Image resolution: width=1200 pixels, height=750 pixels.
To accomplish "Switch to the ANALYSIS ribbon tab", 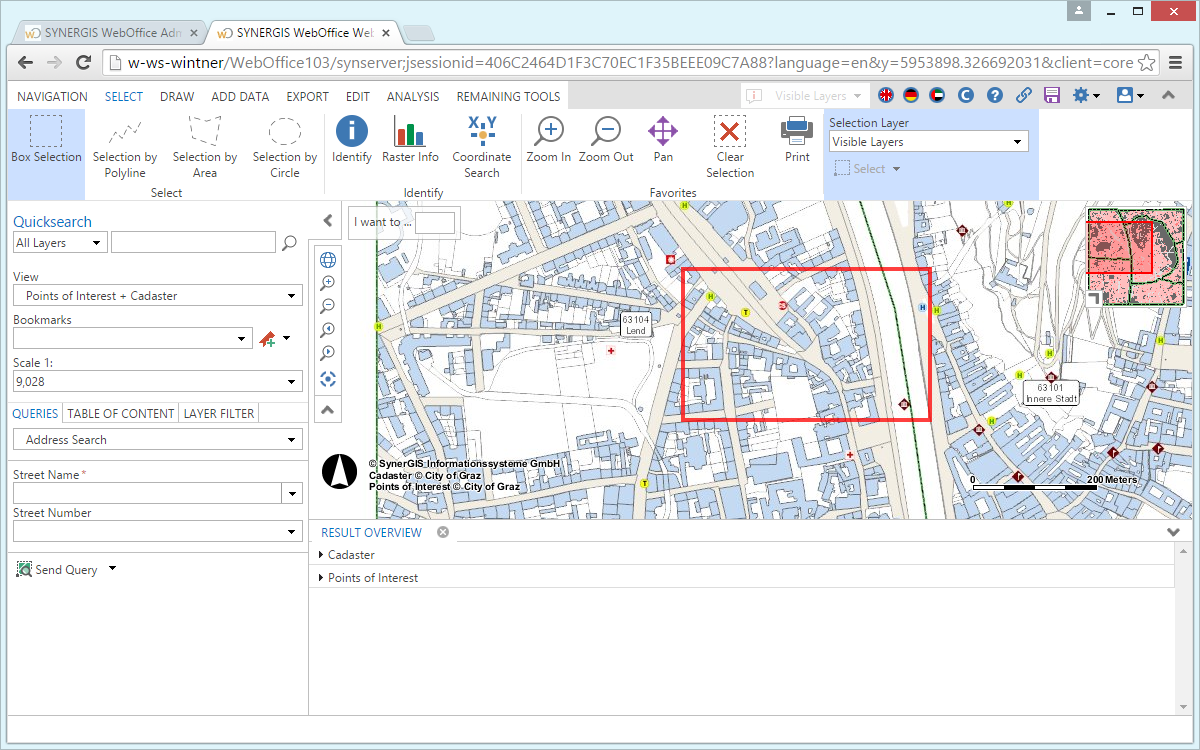I will point(413,96).
